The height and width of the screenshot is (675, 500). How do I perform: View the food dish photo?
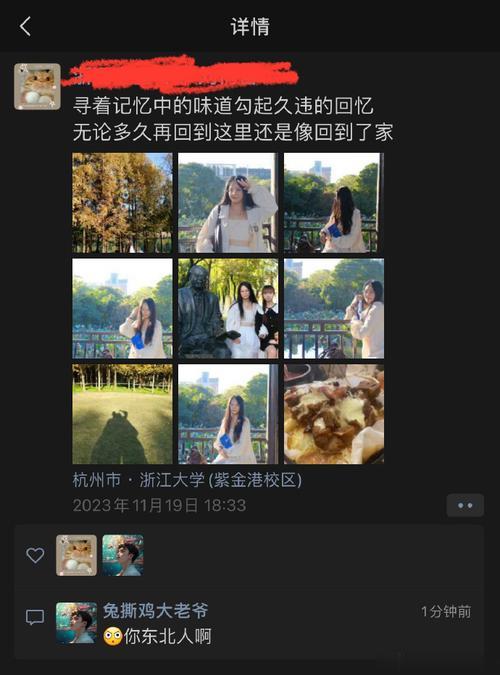[x=334, y=414]
